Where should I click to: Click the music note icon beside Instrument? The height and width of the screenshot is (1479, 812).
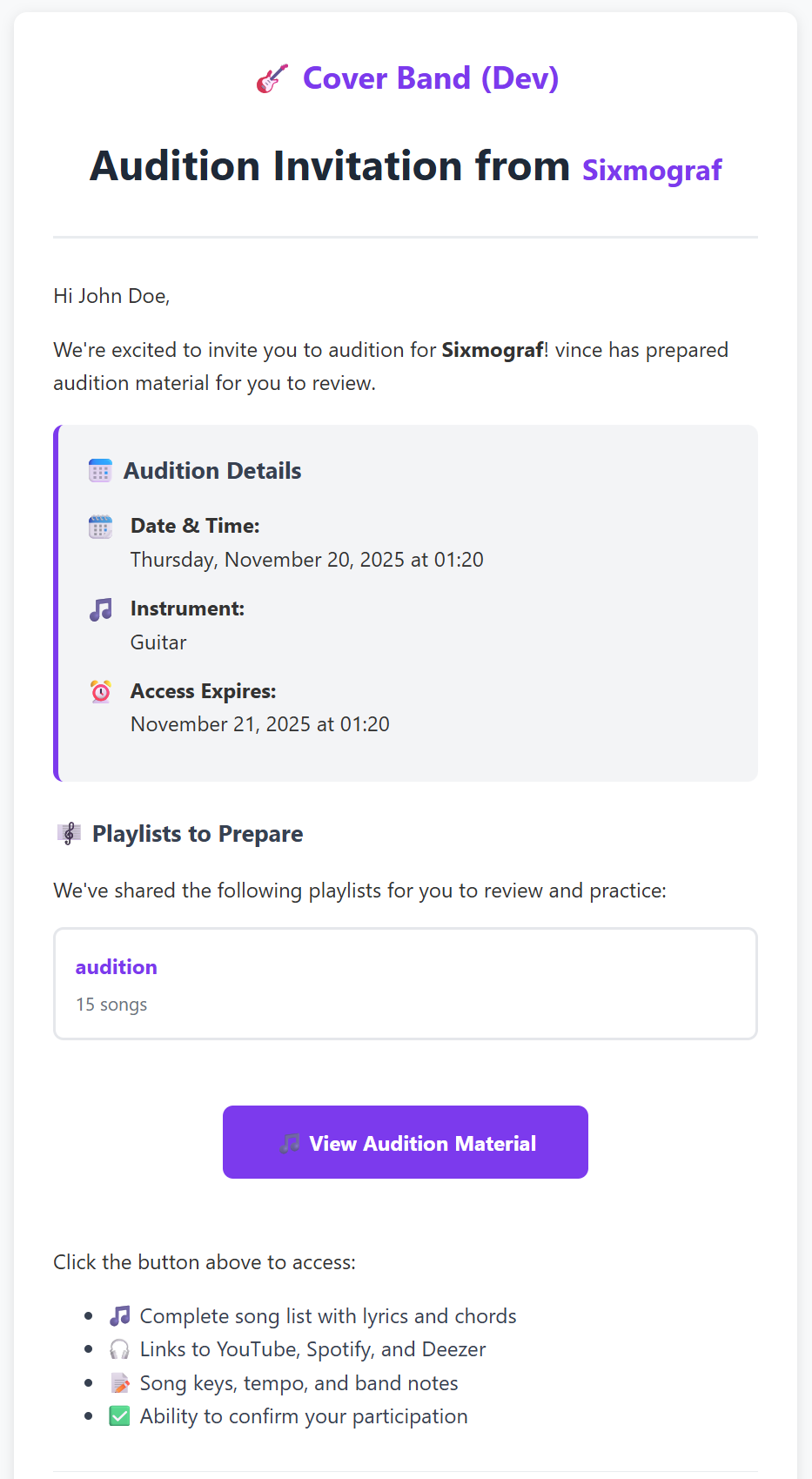[x=99, y=608]
